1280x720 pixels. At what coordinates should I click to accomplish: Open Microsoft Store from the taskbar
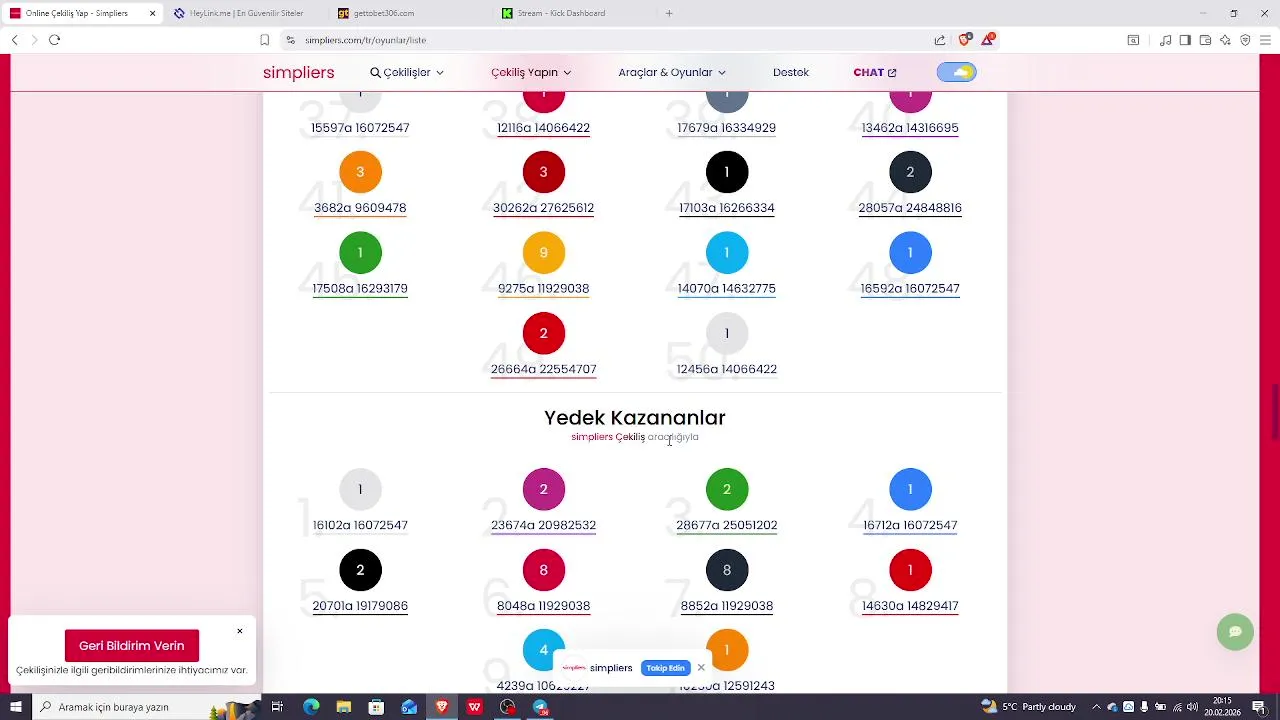pyautogui.click(x=376, y=707)
